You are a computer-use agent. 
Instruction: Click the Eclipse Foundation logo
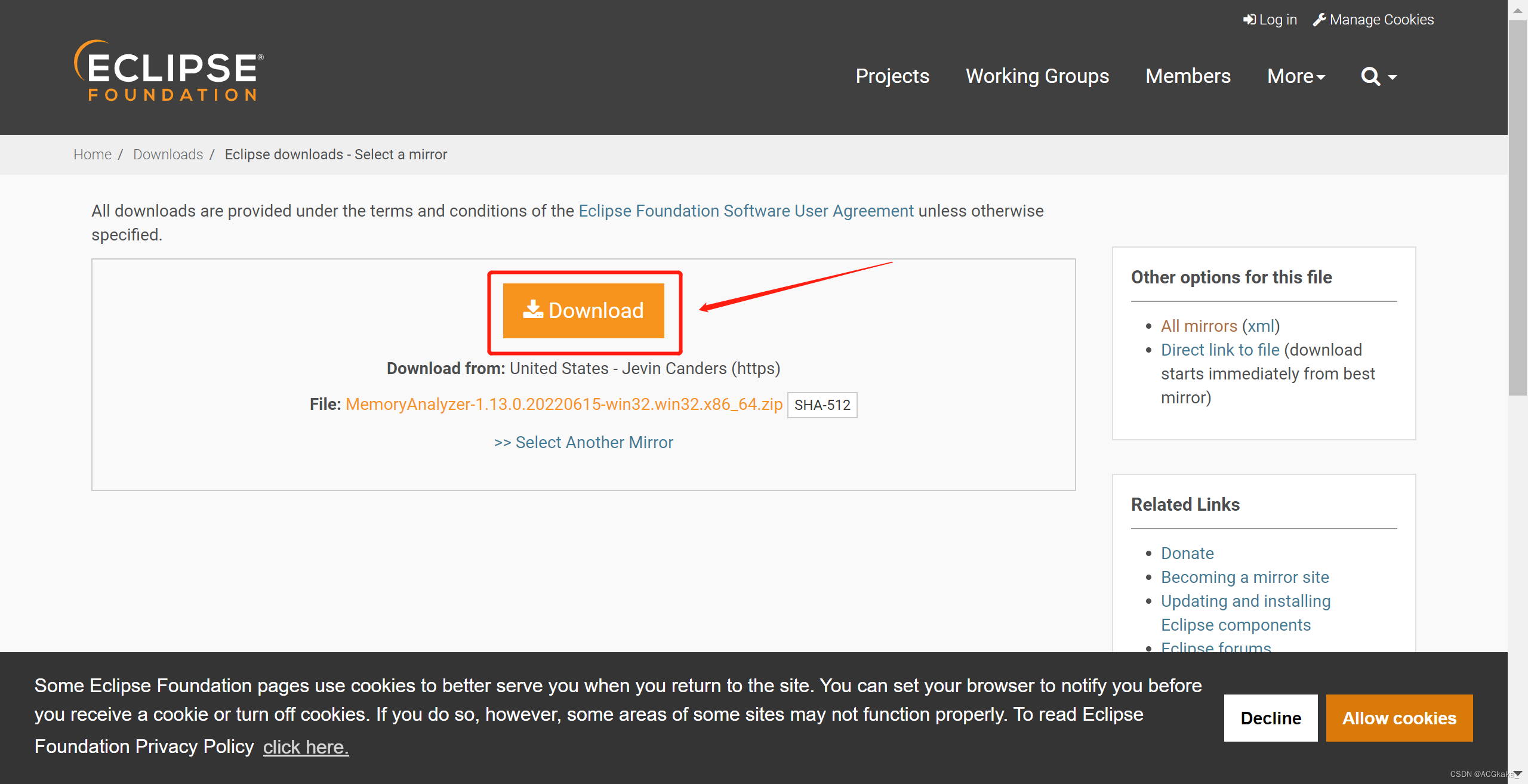[x=168, y=70]
